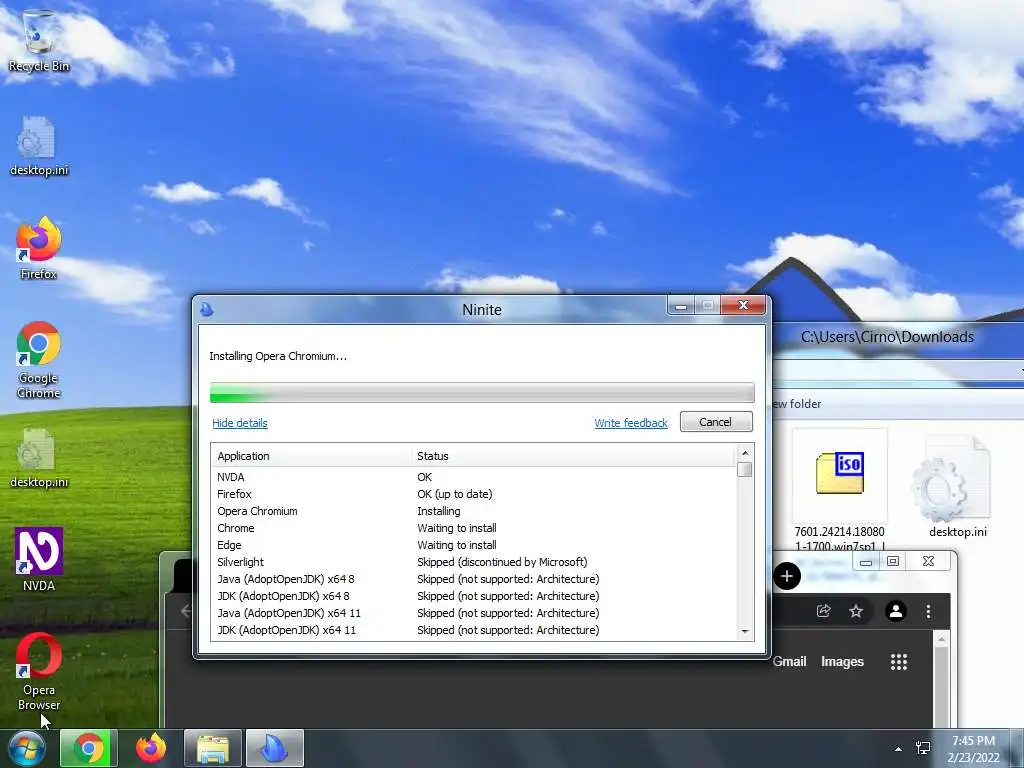Open the Google apps grid icon
This screenshot has width=1024, height=768.
pos(899,662)
